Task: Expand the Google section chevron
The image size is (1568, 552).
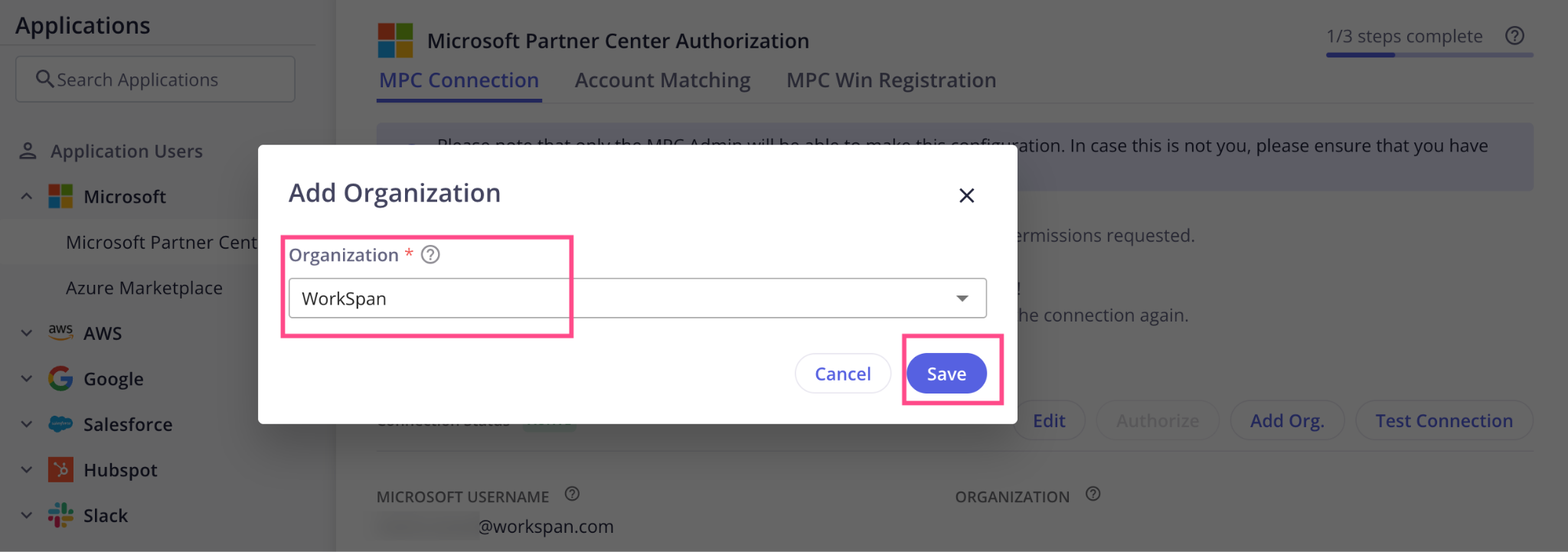Action: tap(27, 379)
